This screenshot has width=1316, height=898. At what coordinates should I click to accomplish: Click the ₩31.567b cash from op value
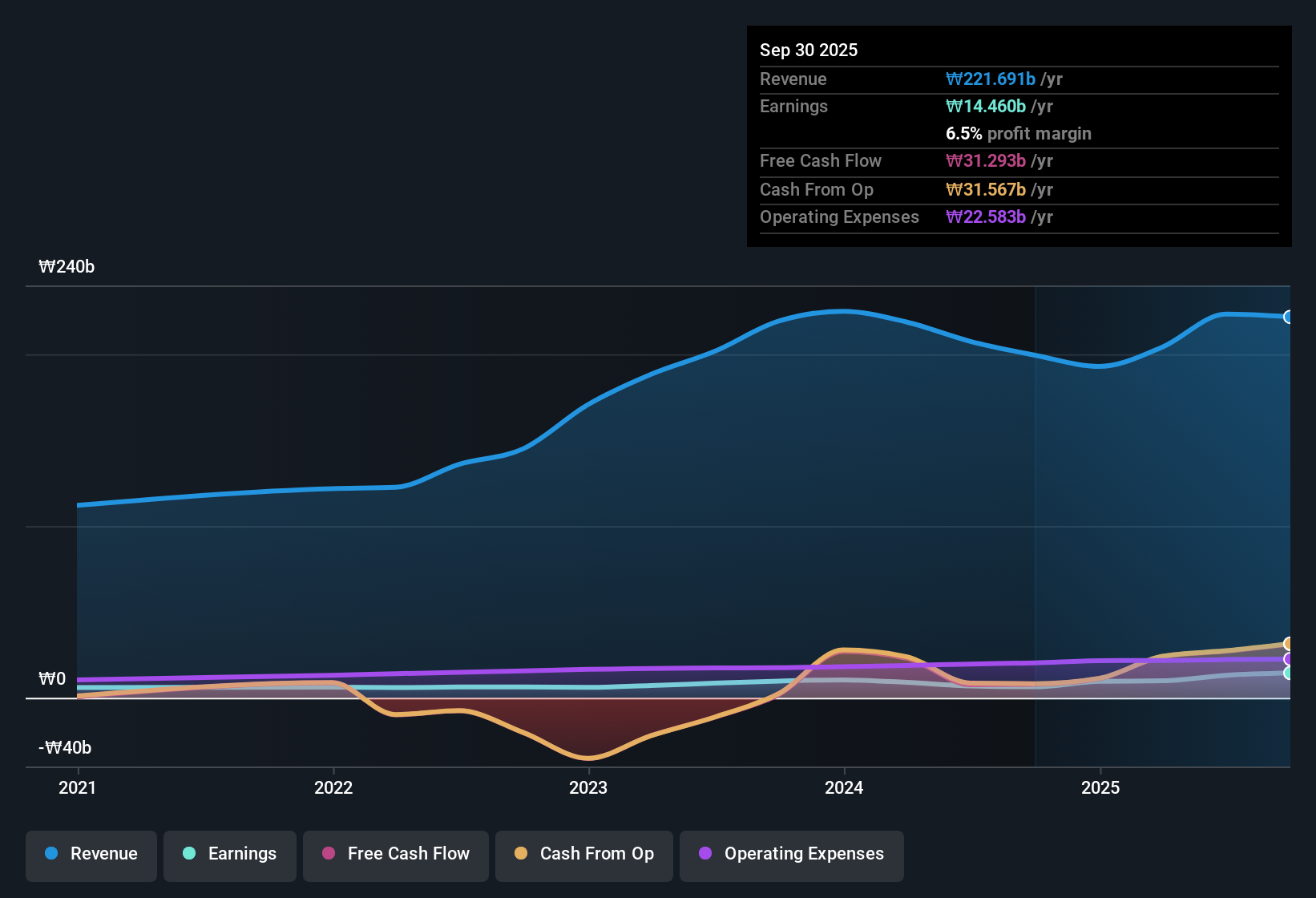pos(986,189)
